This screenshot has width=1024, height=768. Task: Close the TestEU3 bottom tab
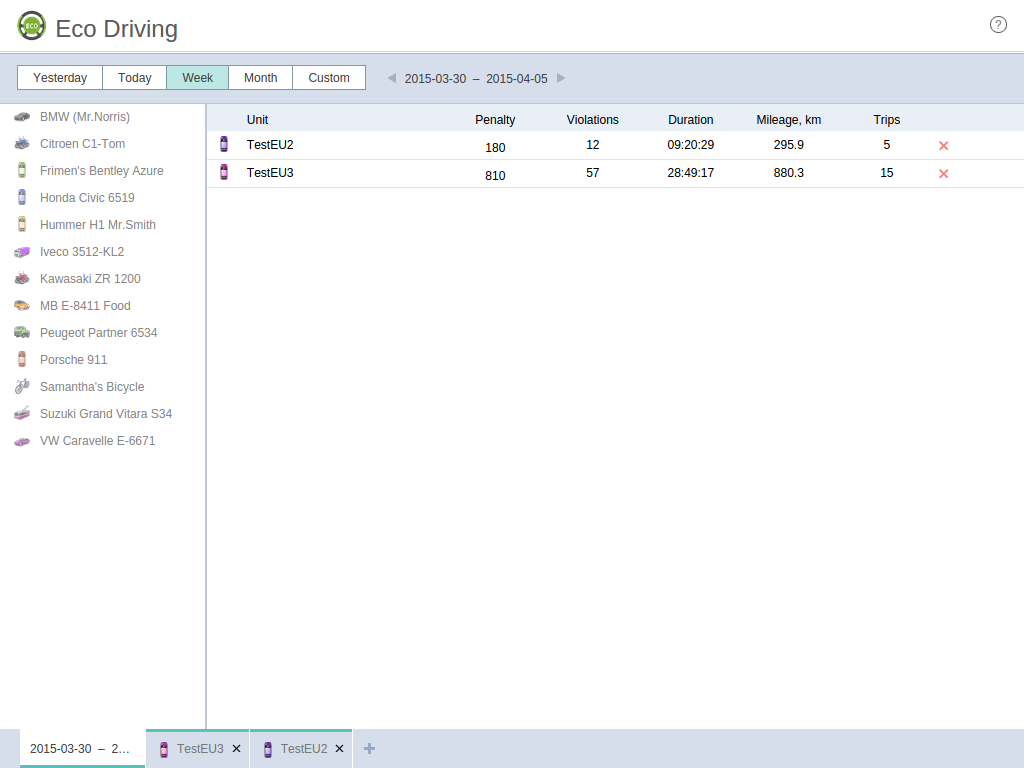[x=236, y=748]
